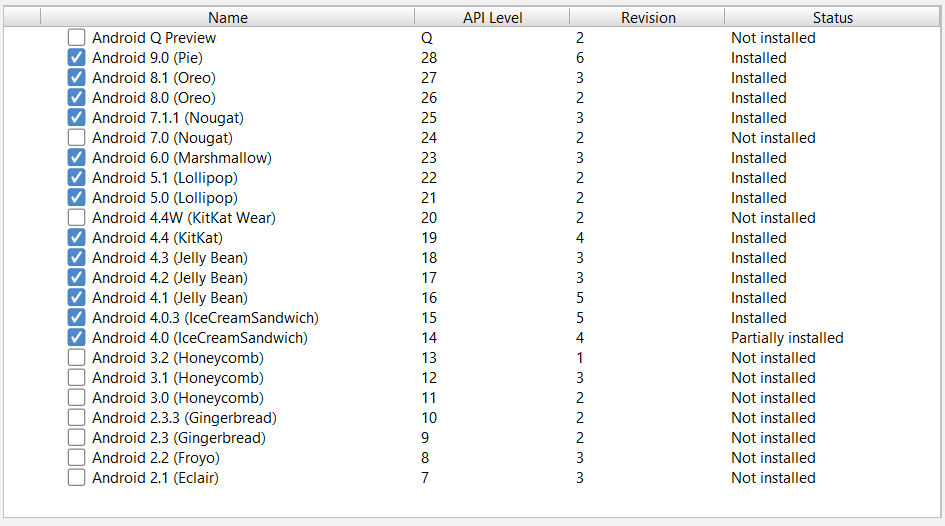Tick Android 4.4W (KitKat Wear) checkbox
This screenshot has height=526, width=945.
76,218
